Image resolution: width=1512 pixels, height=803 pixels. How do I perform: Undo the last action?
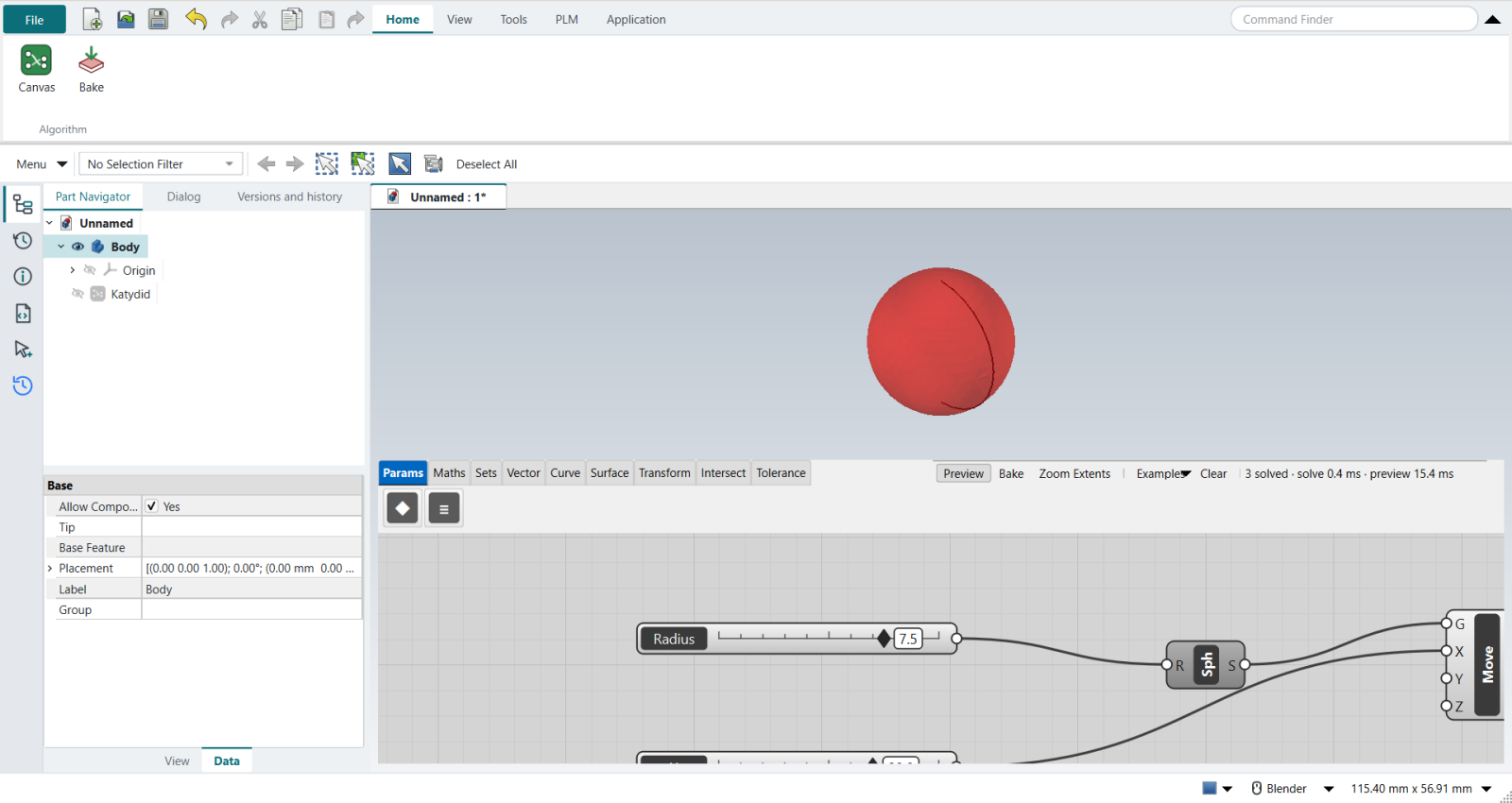click(x=196, y=19)
